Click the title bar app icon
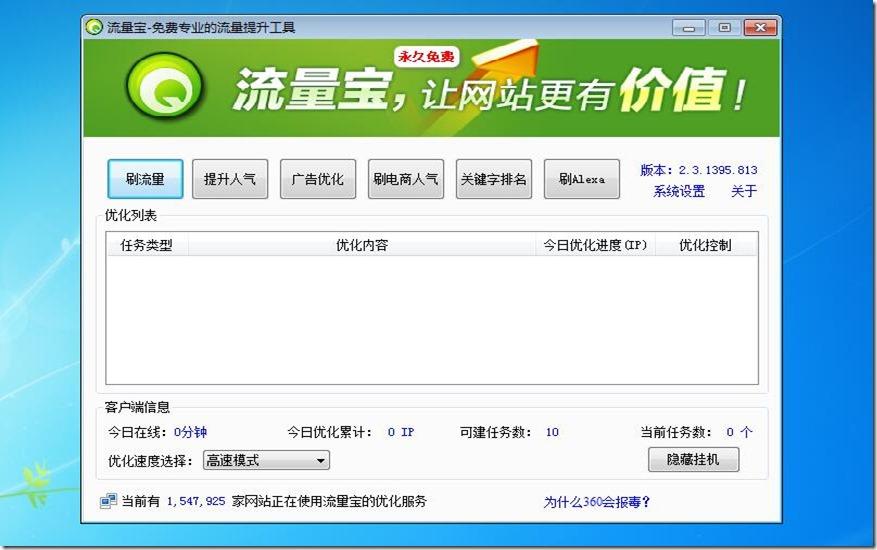This screenshot has width=877, height=550. [x=94, y=27]
